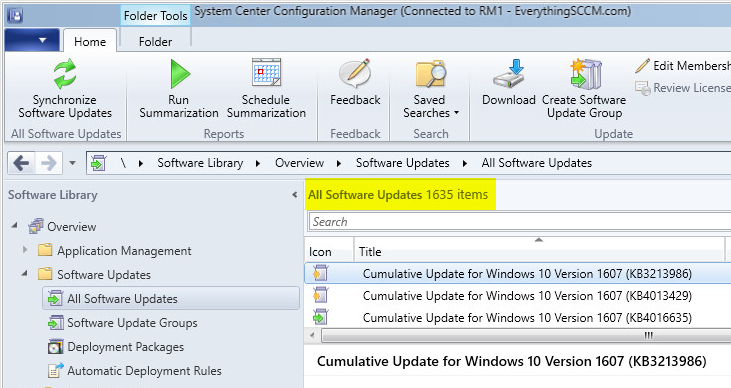This screenshot has width=731, height=388.
Task: Click Create Software Update Group icon
Action: 586,74
